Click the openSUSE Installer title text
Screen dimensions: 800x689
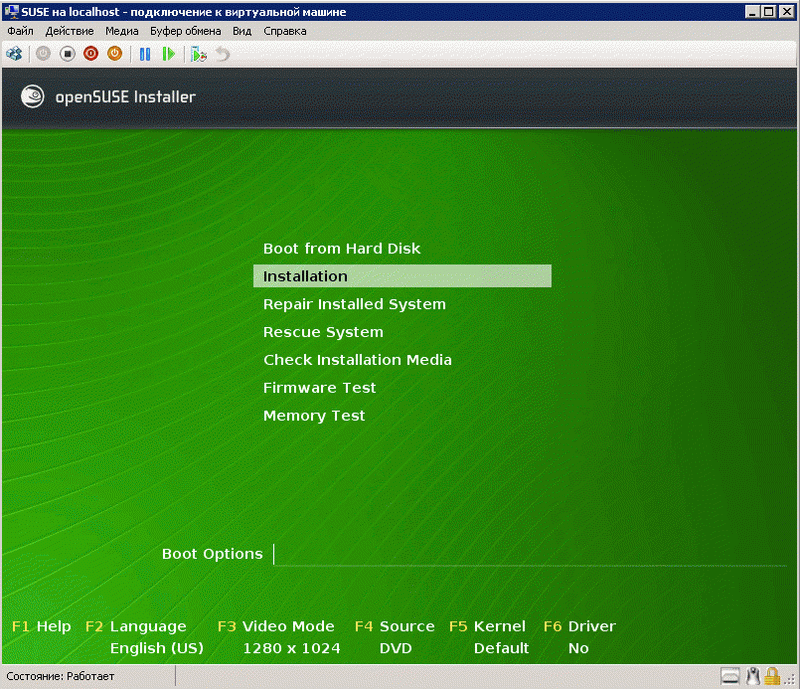tap(126, 97)
